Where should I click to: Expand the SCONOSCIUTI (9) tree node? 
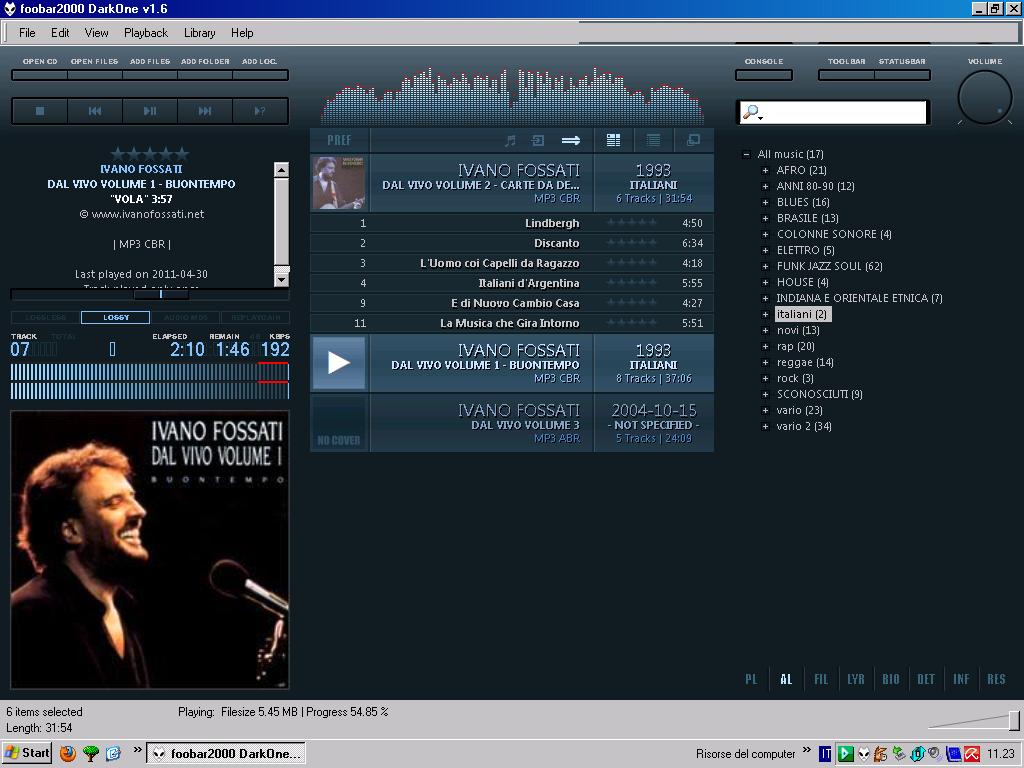pyautogui.click(x=765, y=394)
